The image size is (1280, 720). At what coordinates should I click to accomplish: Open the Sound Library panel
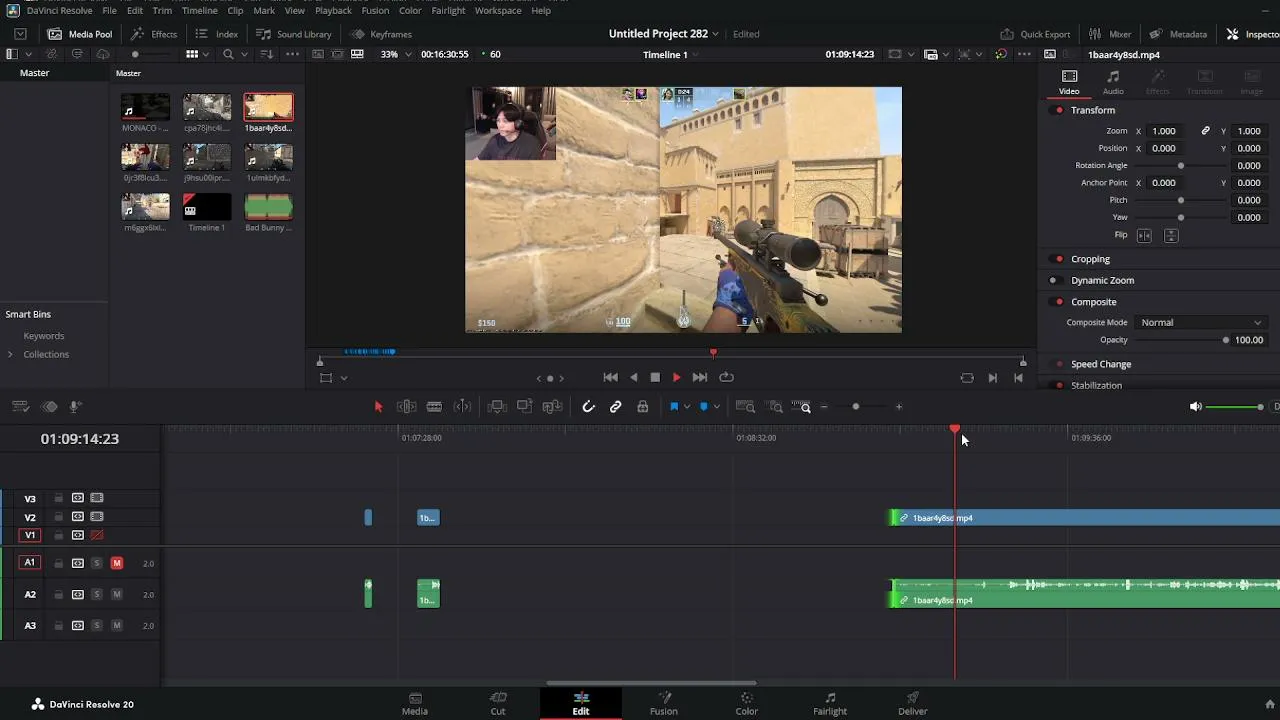point(293,34)
